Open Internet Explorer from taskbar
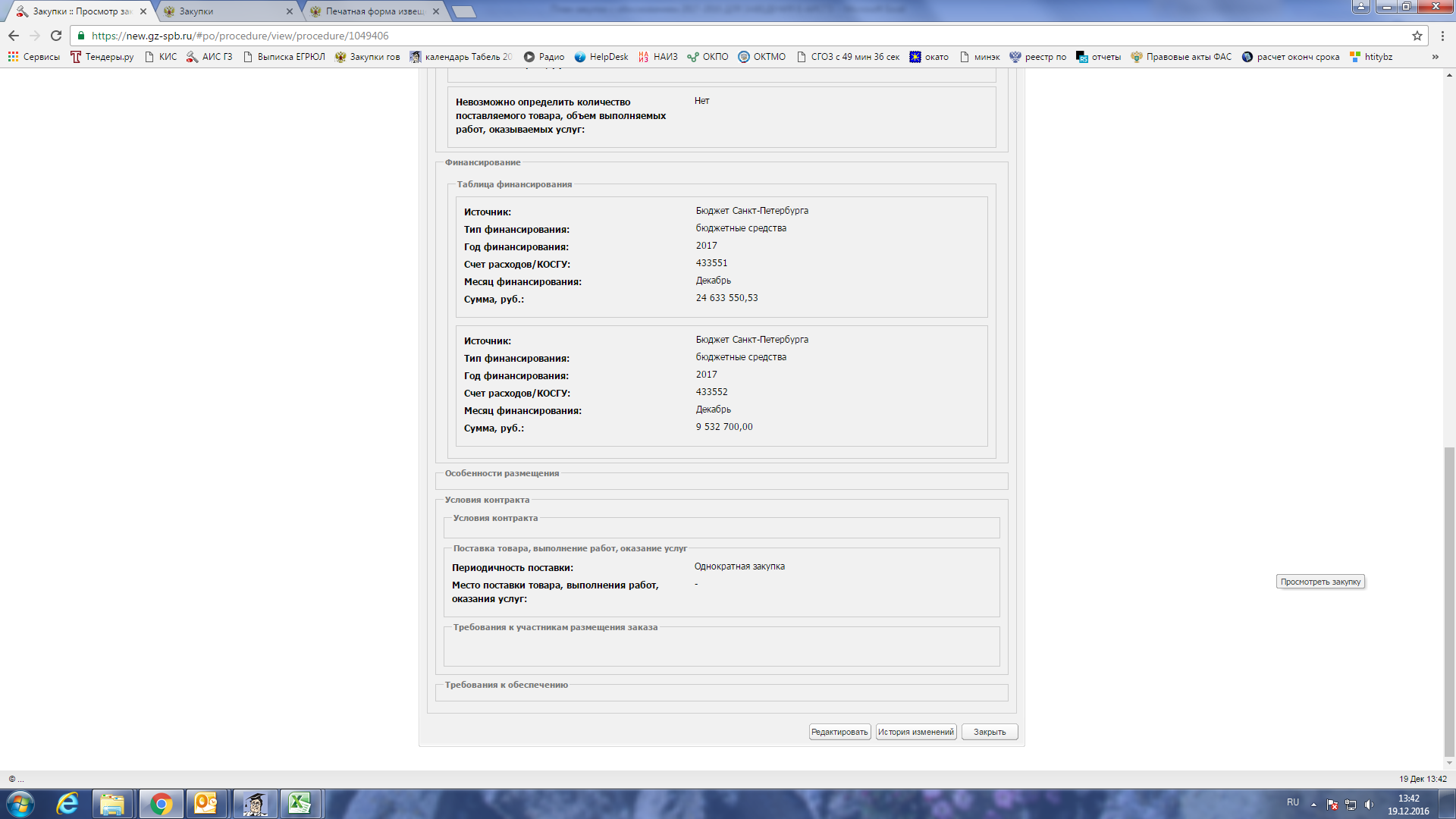Viewport: 1456px width, 819px height. 67,803
